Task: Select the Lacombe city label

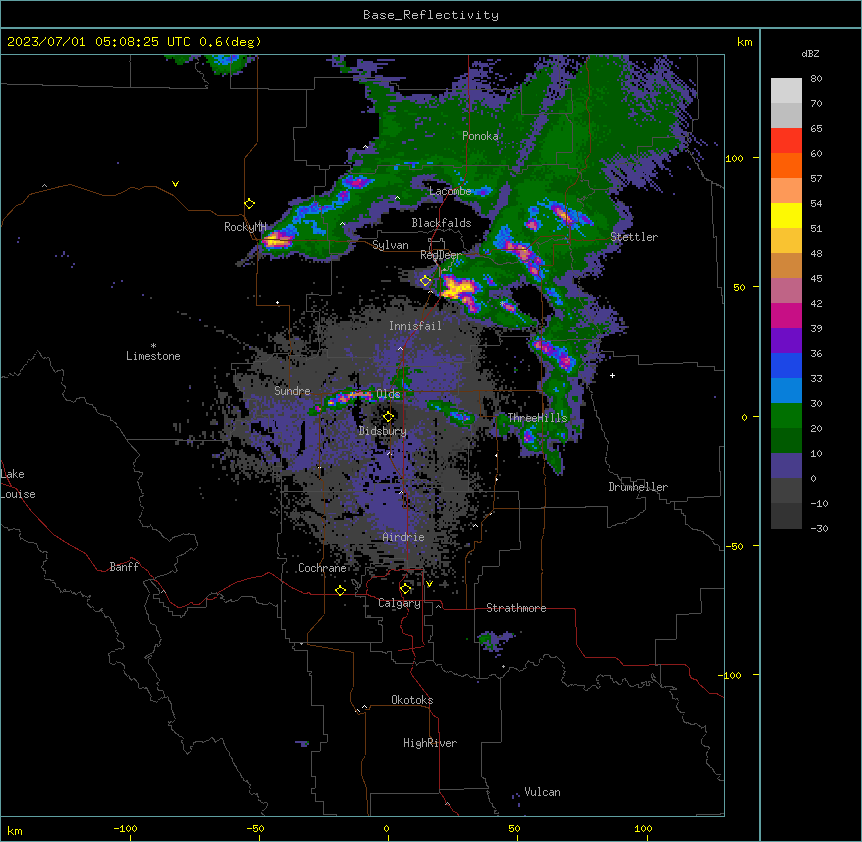Action: 450,191
